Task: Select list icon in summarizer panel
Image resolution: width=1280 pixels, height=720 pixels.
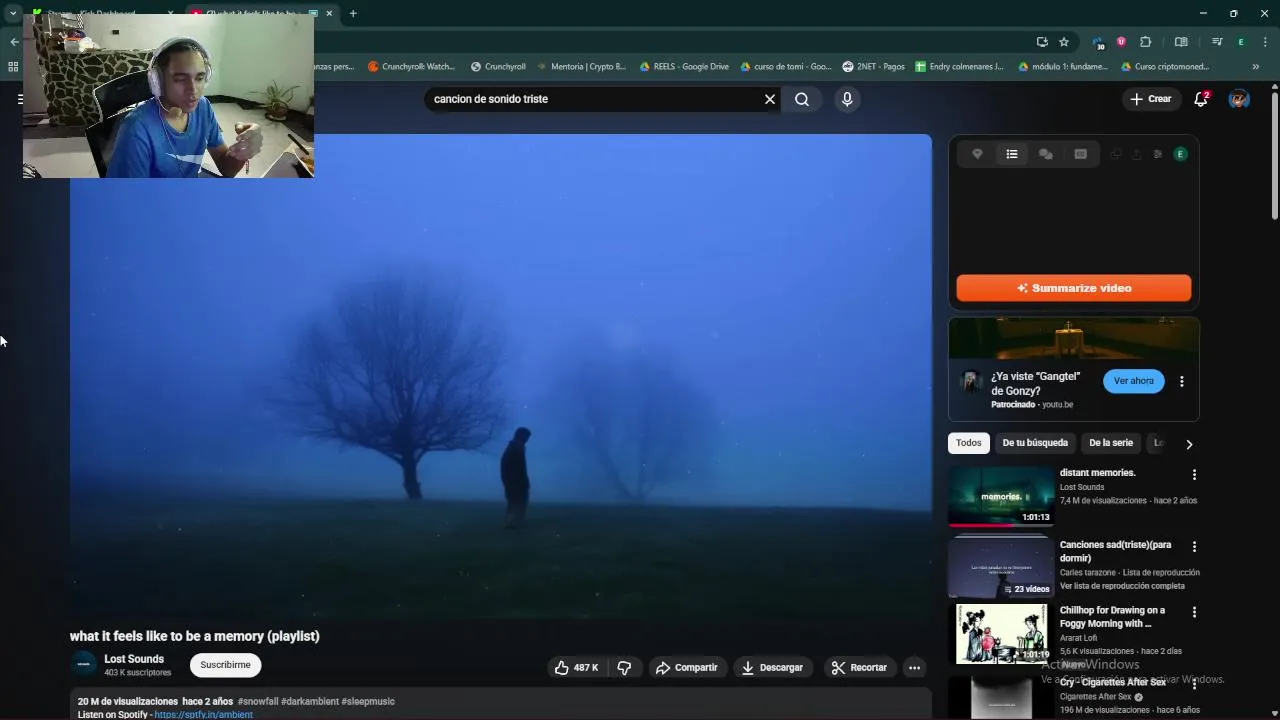Action: pyautogui.click(x=1012, y=154)
